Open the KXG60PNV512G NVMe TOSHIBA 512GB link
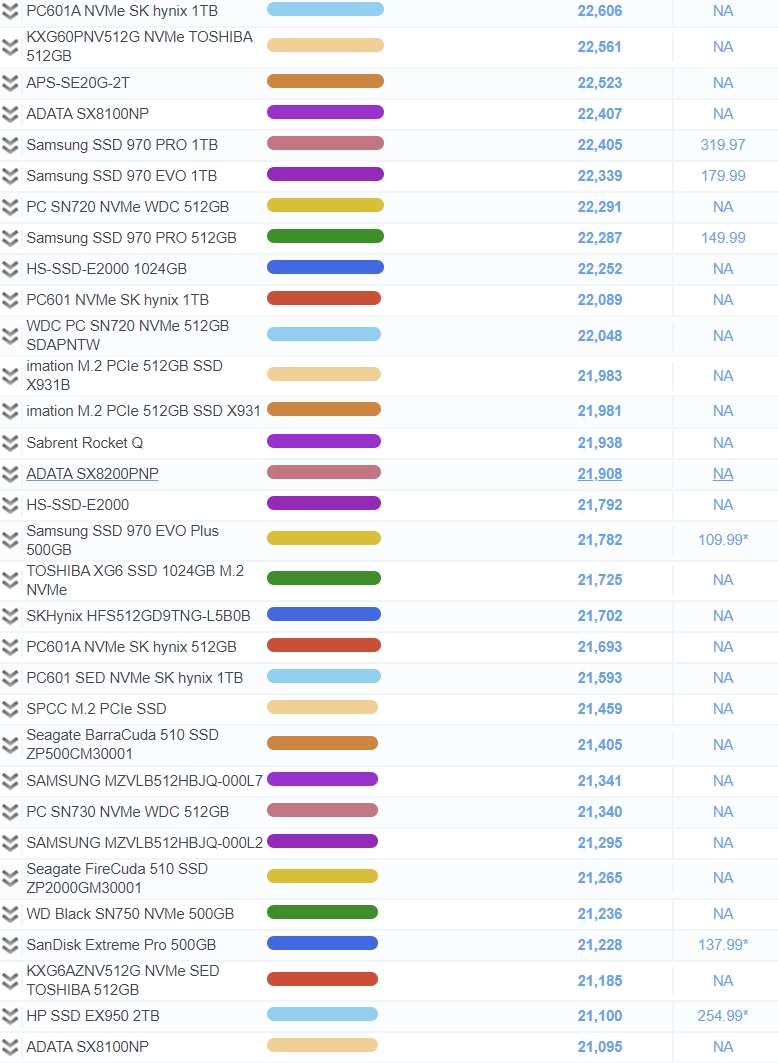Image resolution: width=778 pixels, height=1063 pixels. pyautogui.click(x=139, y=46)
